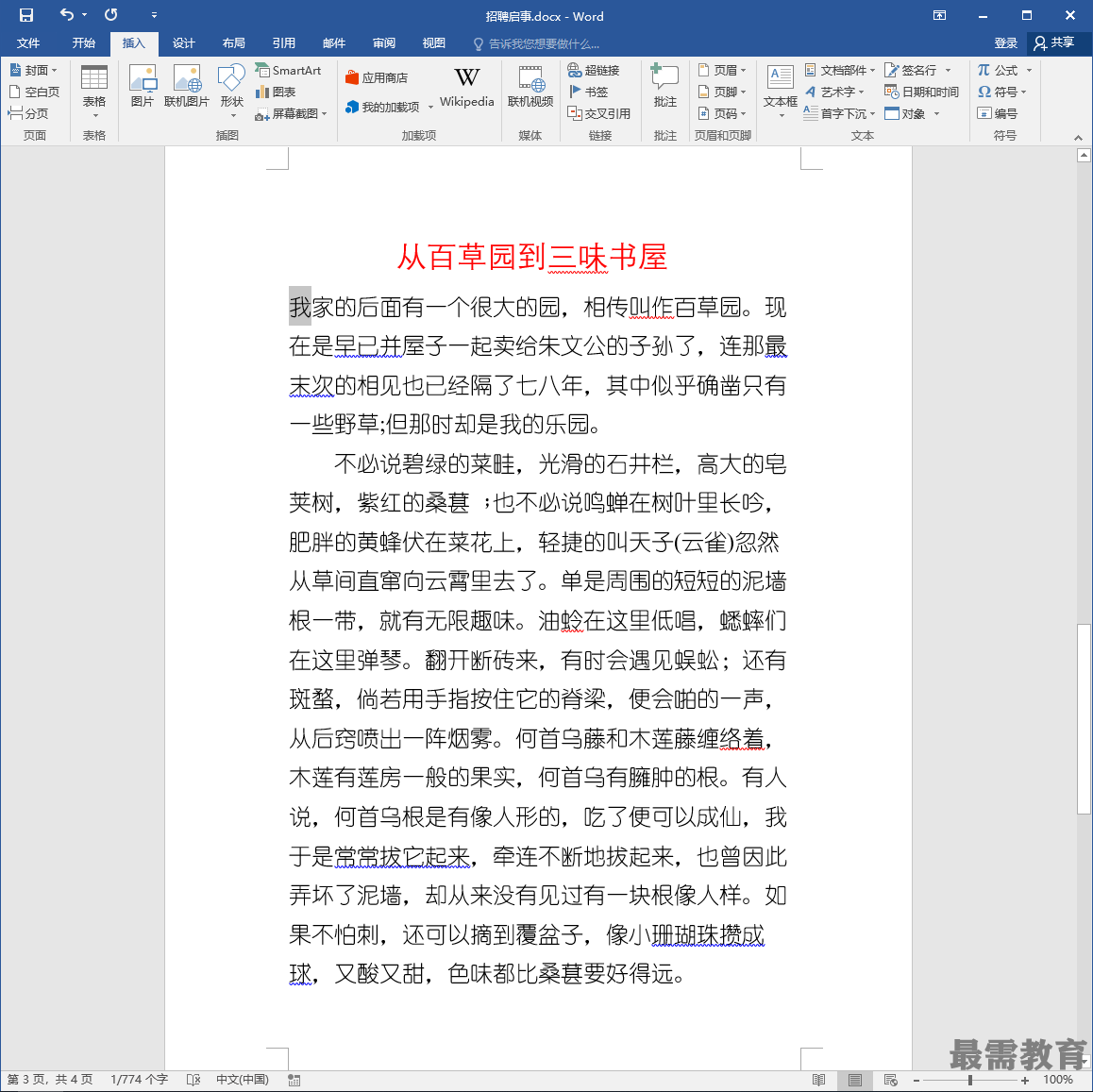Click the ribbon display options icon
The image size is (1093, 1092).
coord(940,15)
